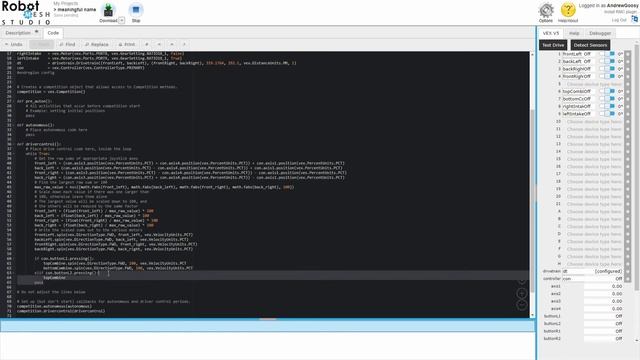Click the Description tab marker icon
The height and width of the screenshot is (360, 640).
36,31
